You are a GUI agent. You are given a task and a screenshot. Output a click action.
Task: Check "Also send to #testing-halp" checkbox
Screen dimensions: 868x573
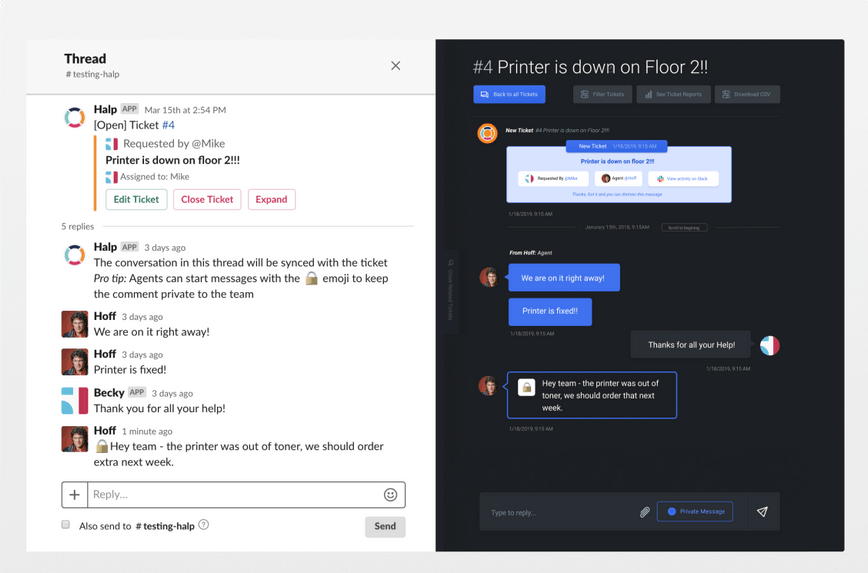click(x=65, y=525)
